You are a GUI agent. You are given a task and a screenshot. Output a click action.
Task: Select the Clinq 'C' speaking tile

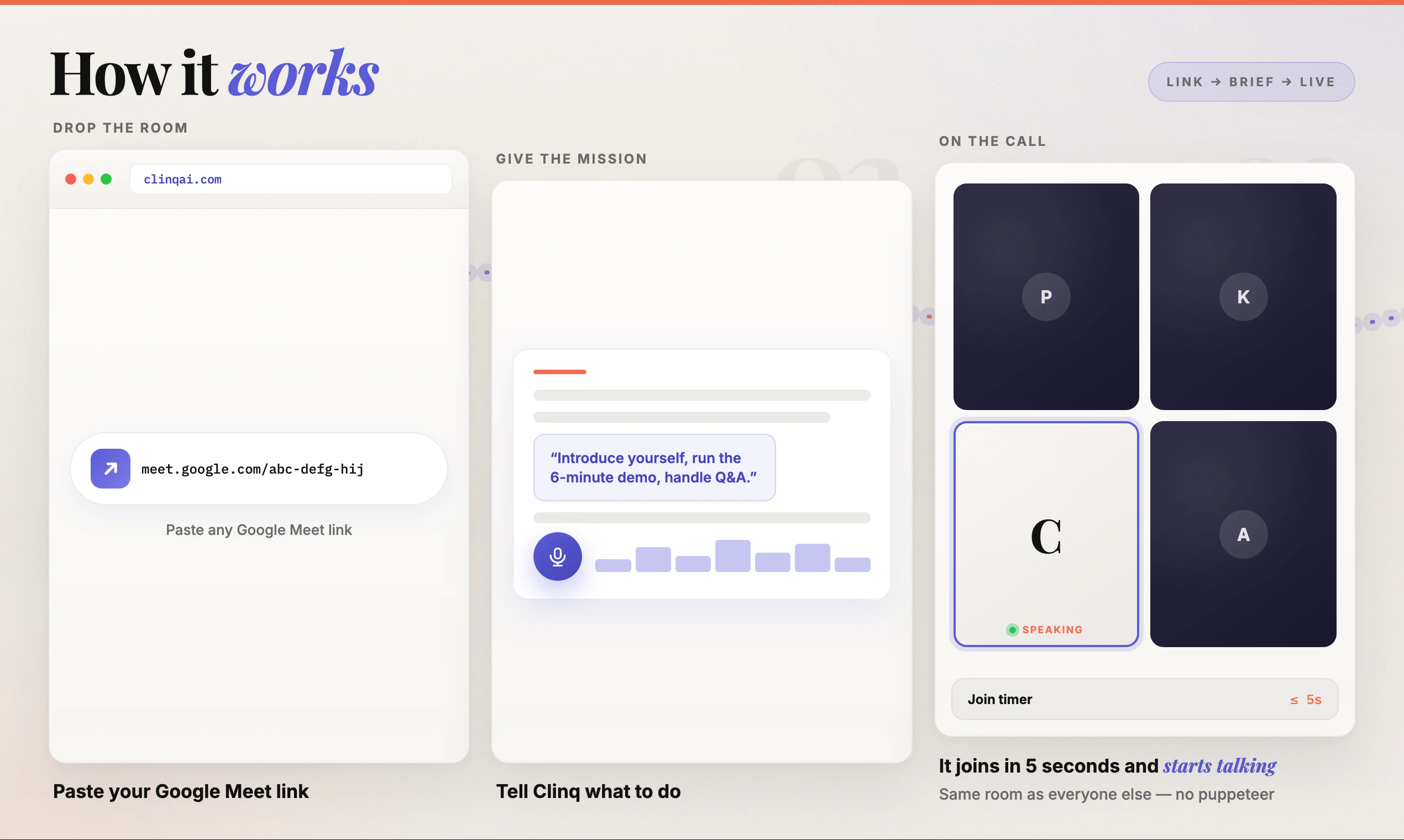[1046, 534]
